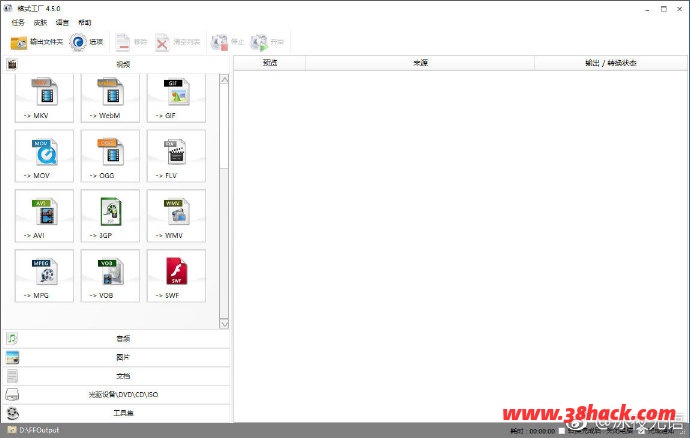Select the -> AVI conversion tile
Image resolution: width=690 pixels, height=438 pixels.
tap(44, 216)
